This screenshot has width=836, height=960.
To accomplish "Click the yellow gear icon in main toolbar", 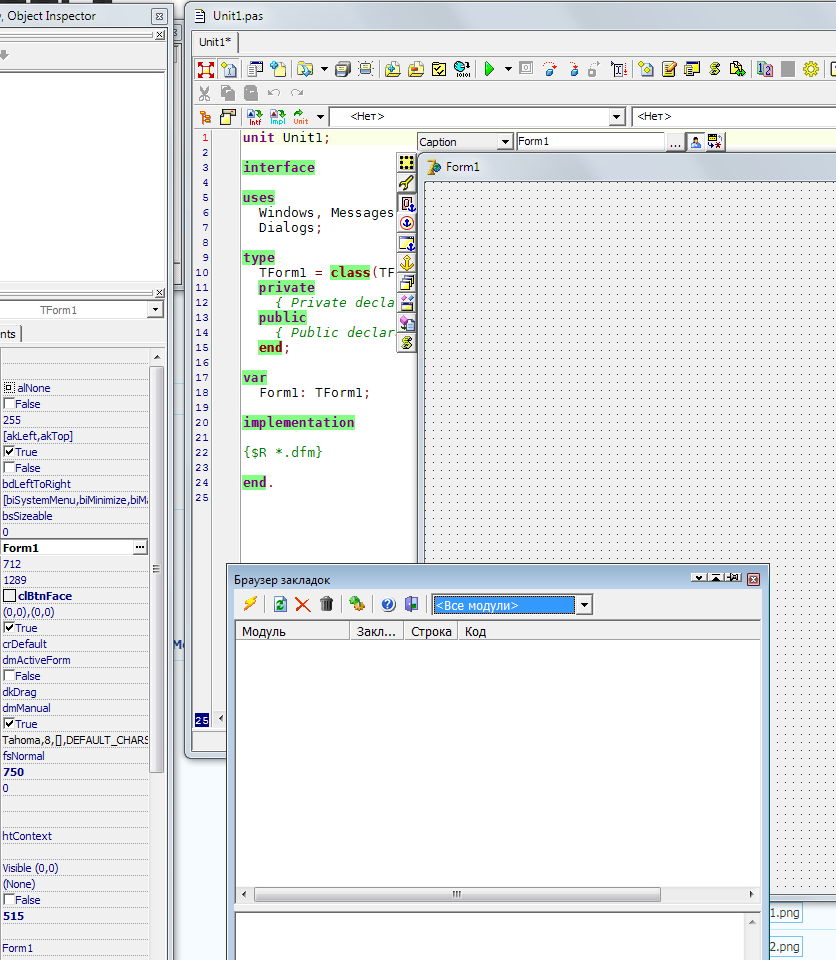I will click(x=810, y=69).
